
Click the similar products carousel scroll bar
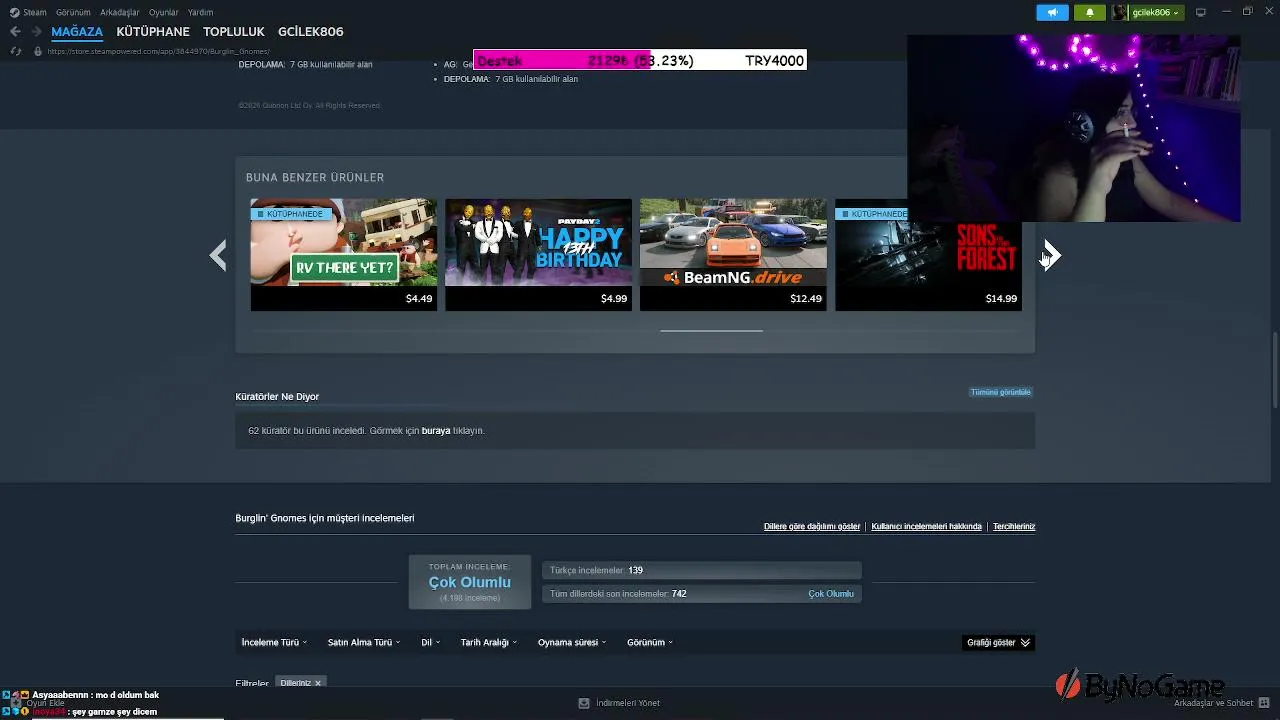(711, 330)
